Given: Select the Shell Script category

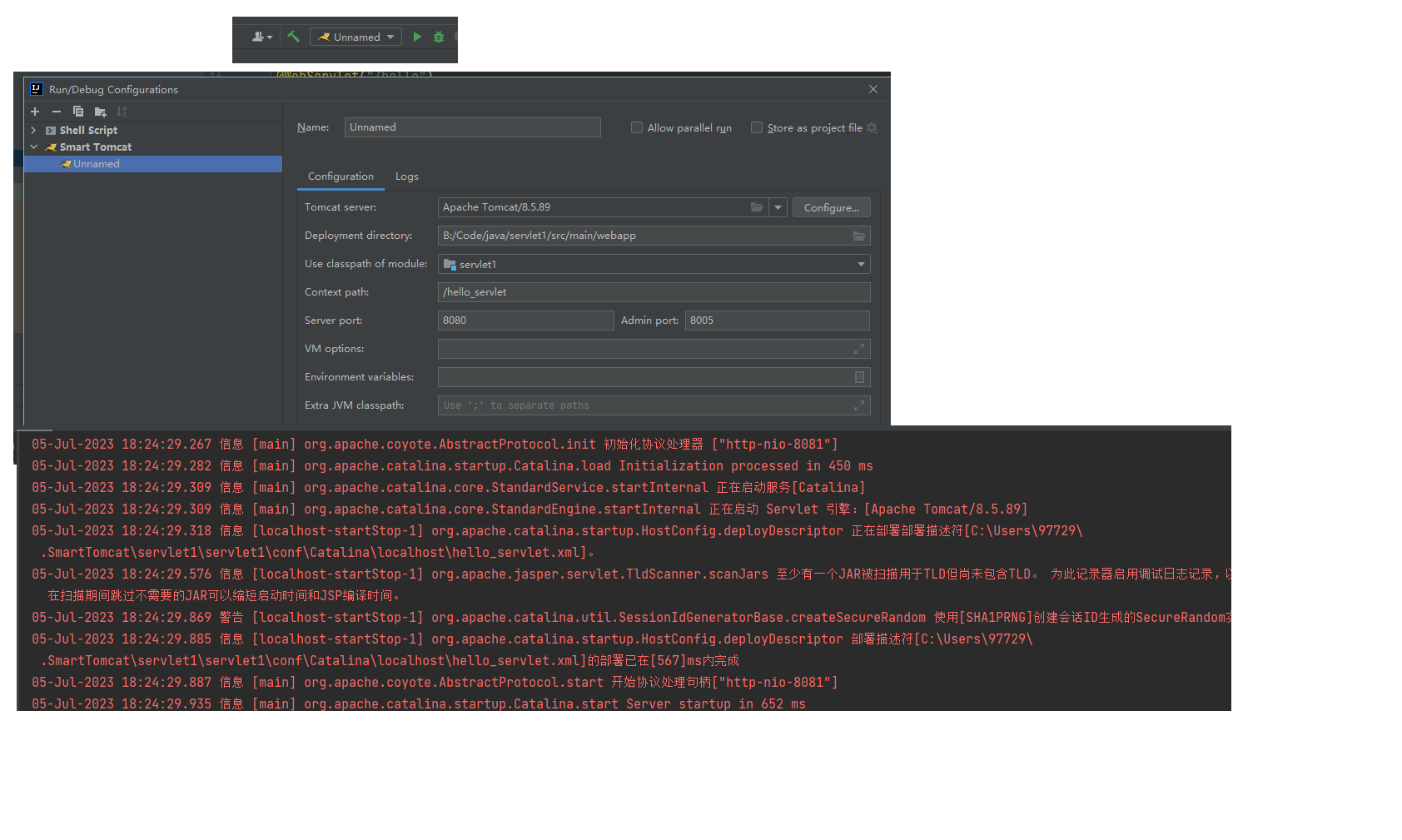Looking at the screenshot, I should point(88,130).
